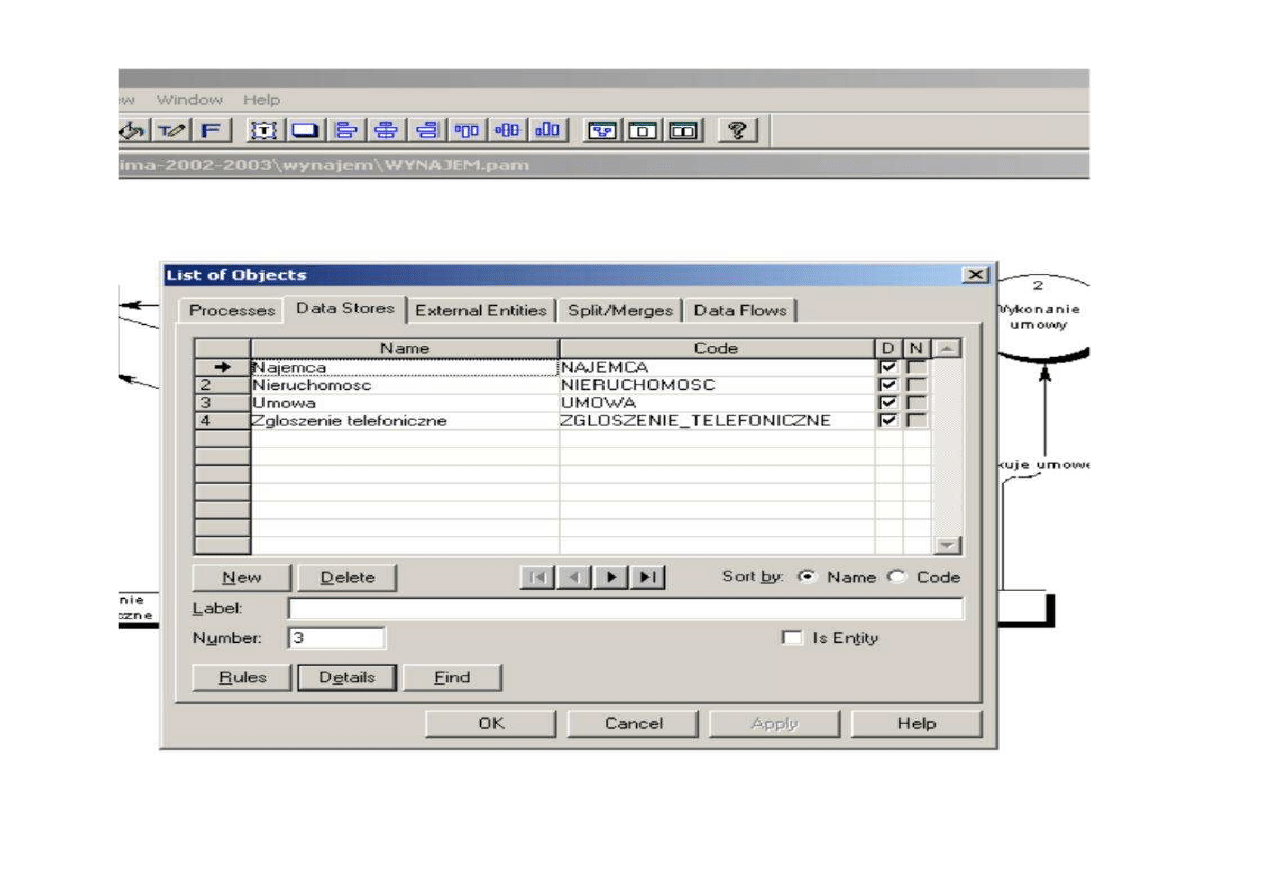Click the text pencil tool icon

pyautogui.click(x=173, y=130)
